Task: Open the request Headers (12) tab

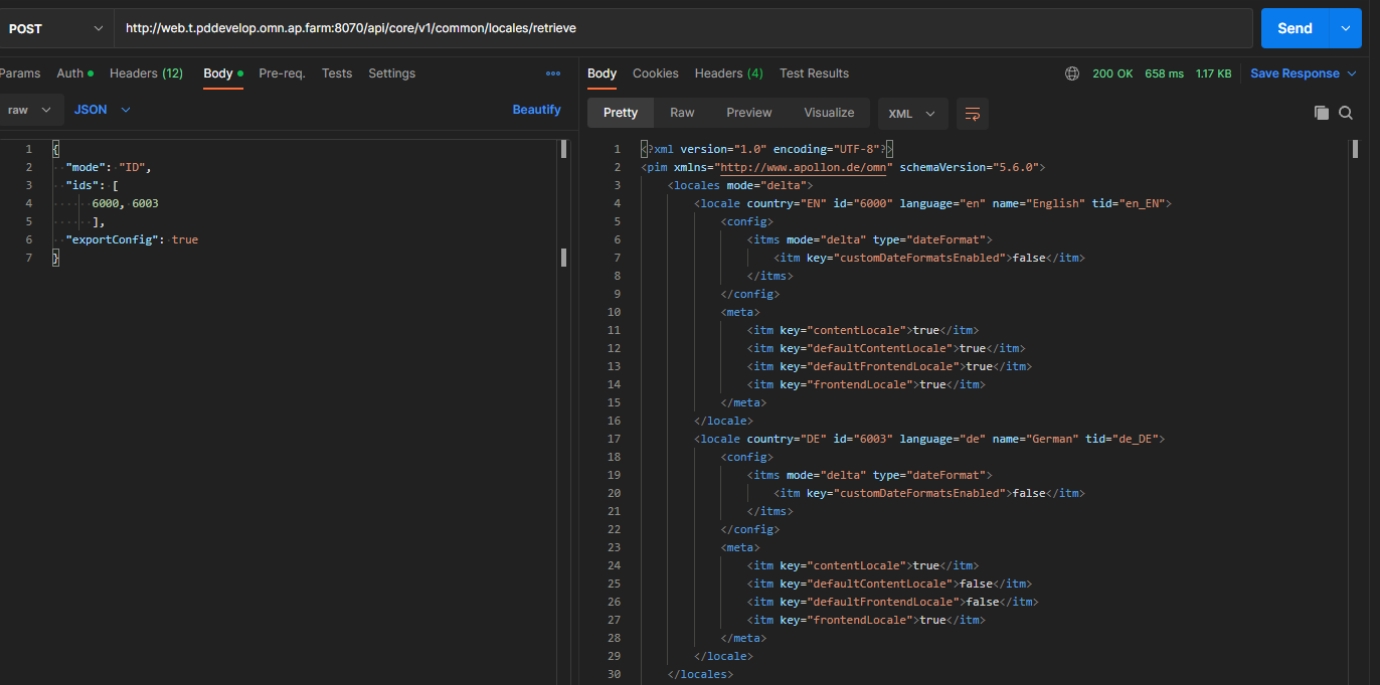Action: pos(146,73)
